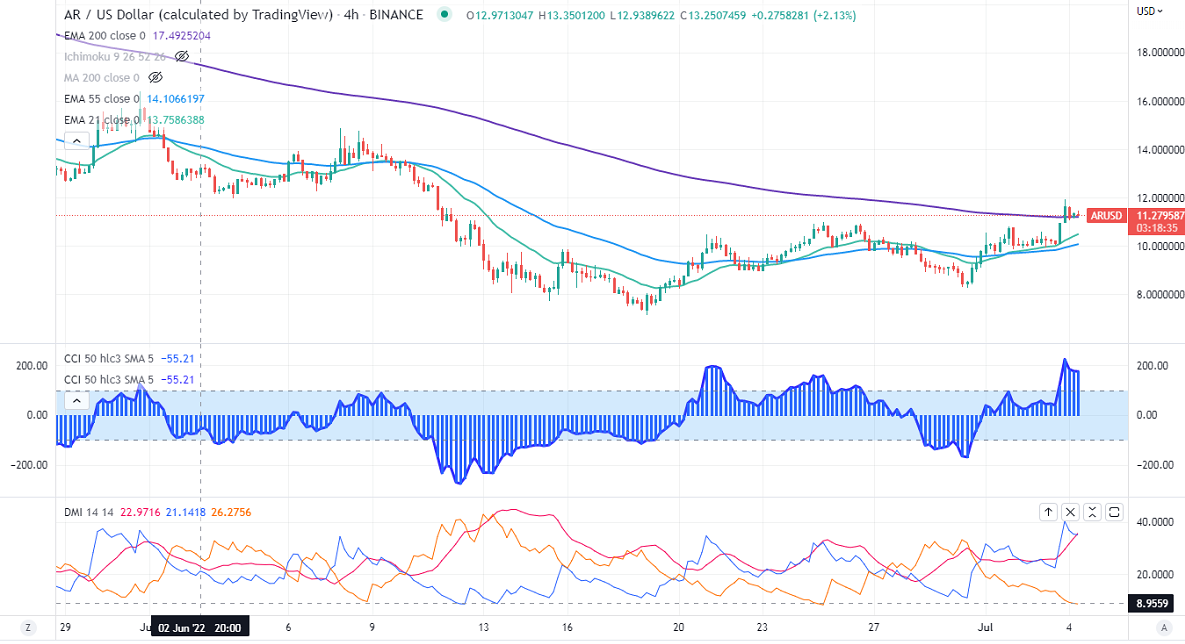The image size is (1185, 644).
Task: Show the hidden MA 200 indicator
Action: tap(155, 78)
